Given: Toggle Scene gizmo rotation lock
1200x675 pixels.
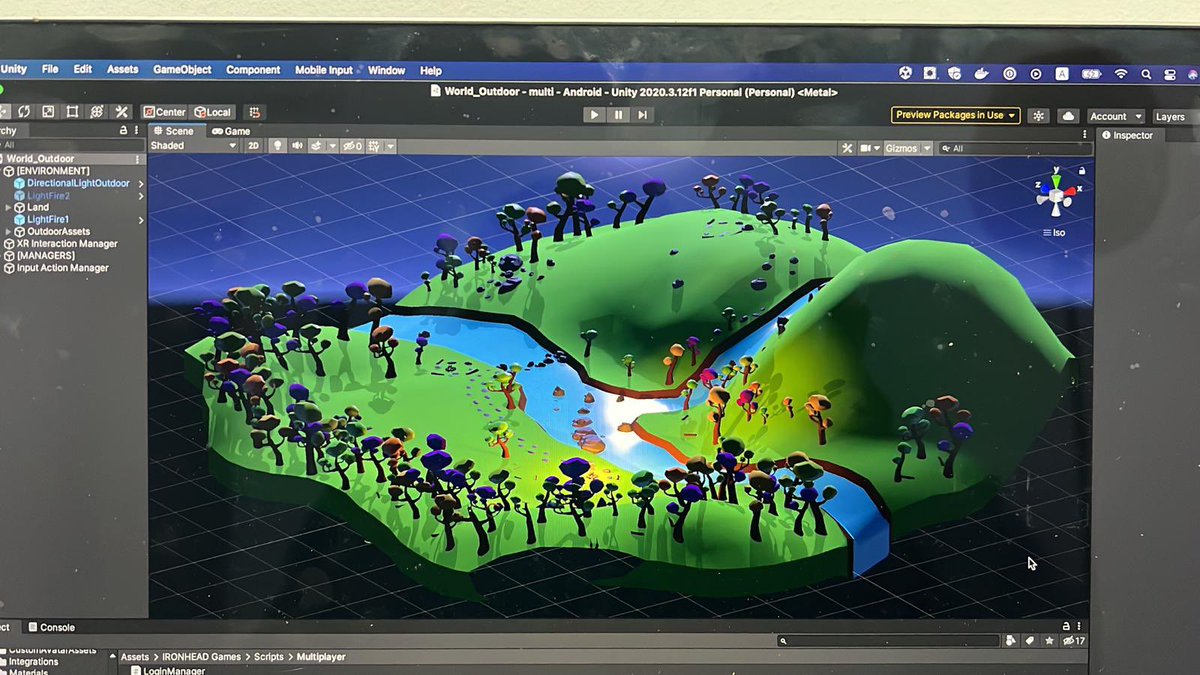Looking at the screenshot, I should (1082, 171).
